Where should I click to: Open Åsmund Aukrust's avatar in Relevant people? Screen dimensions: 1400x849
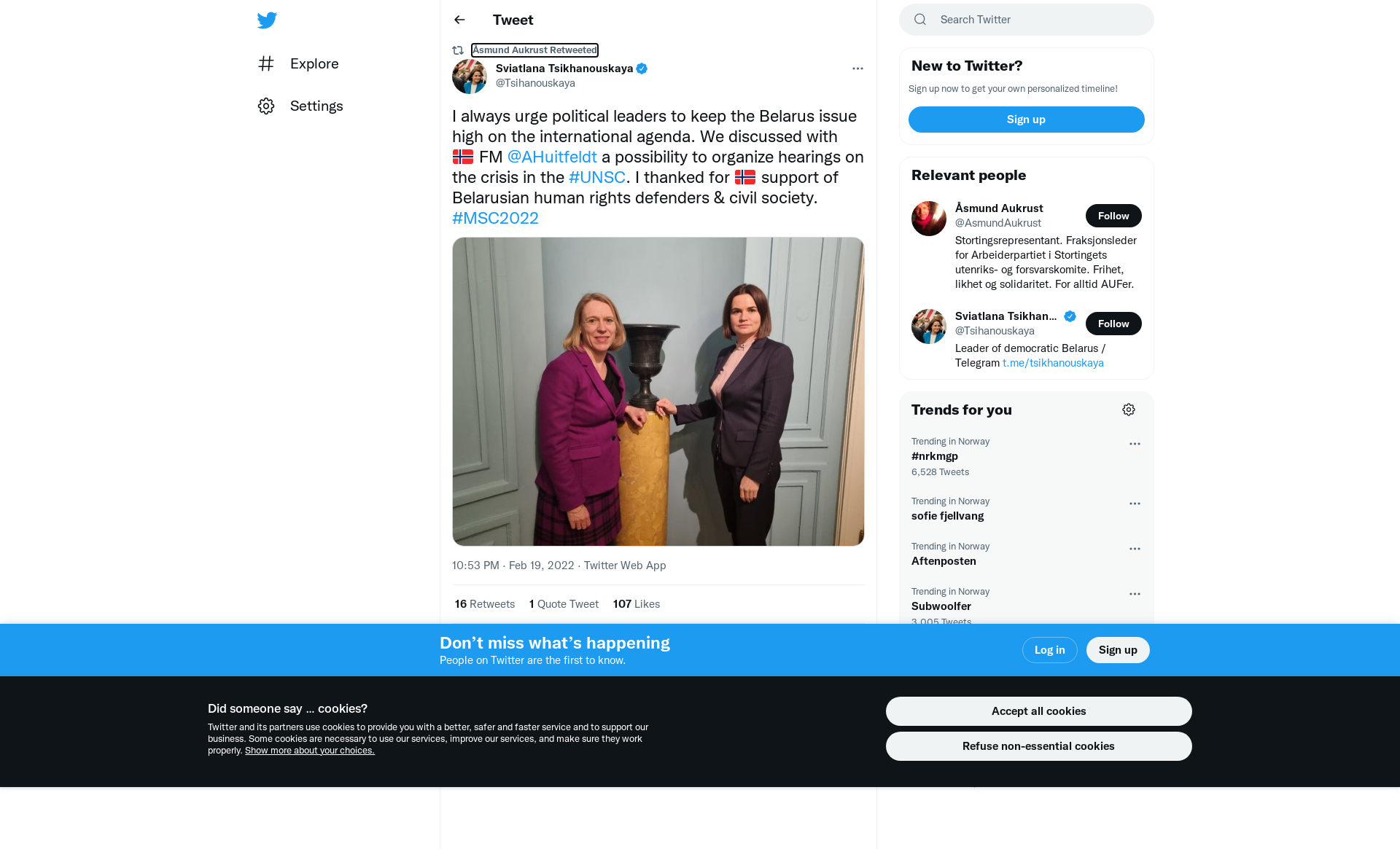tap(929, 219)
